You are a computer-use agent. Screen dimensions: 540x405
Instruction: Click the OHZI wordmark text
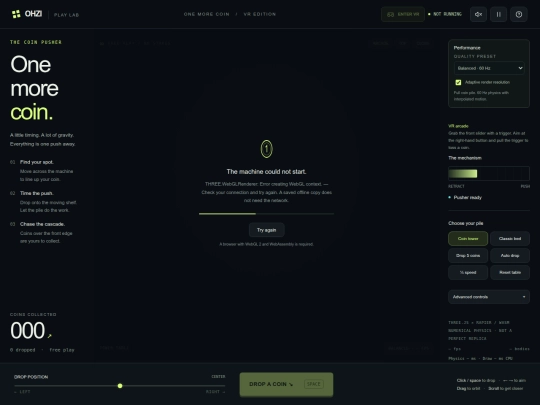(33, 14)
